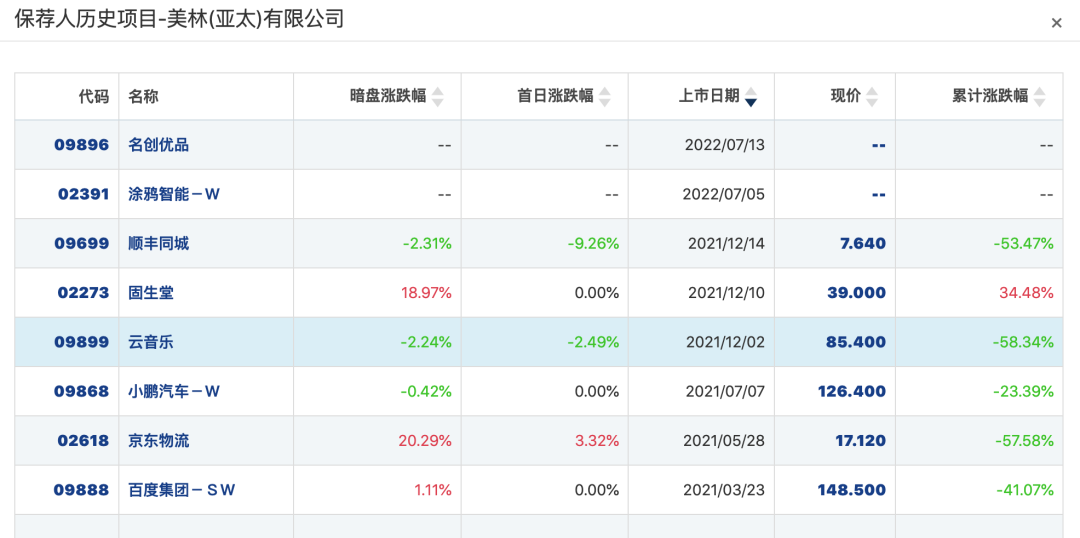Image resolution: width=1080 pixels, height=538 pixels.
Task: Open stock code 09888
Action: 82,490
